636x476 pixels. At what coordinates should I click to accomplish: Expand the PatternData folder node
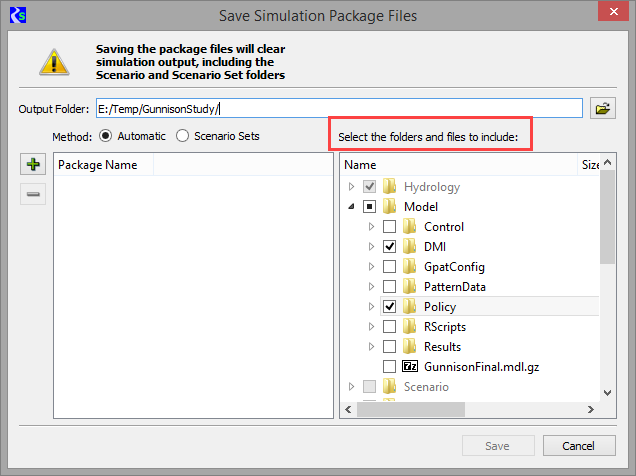(x=371, y=287)
